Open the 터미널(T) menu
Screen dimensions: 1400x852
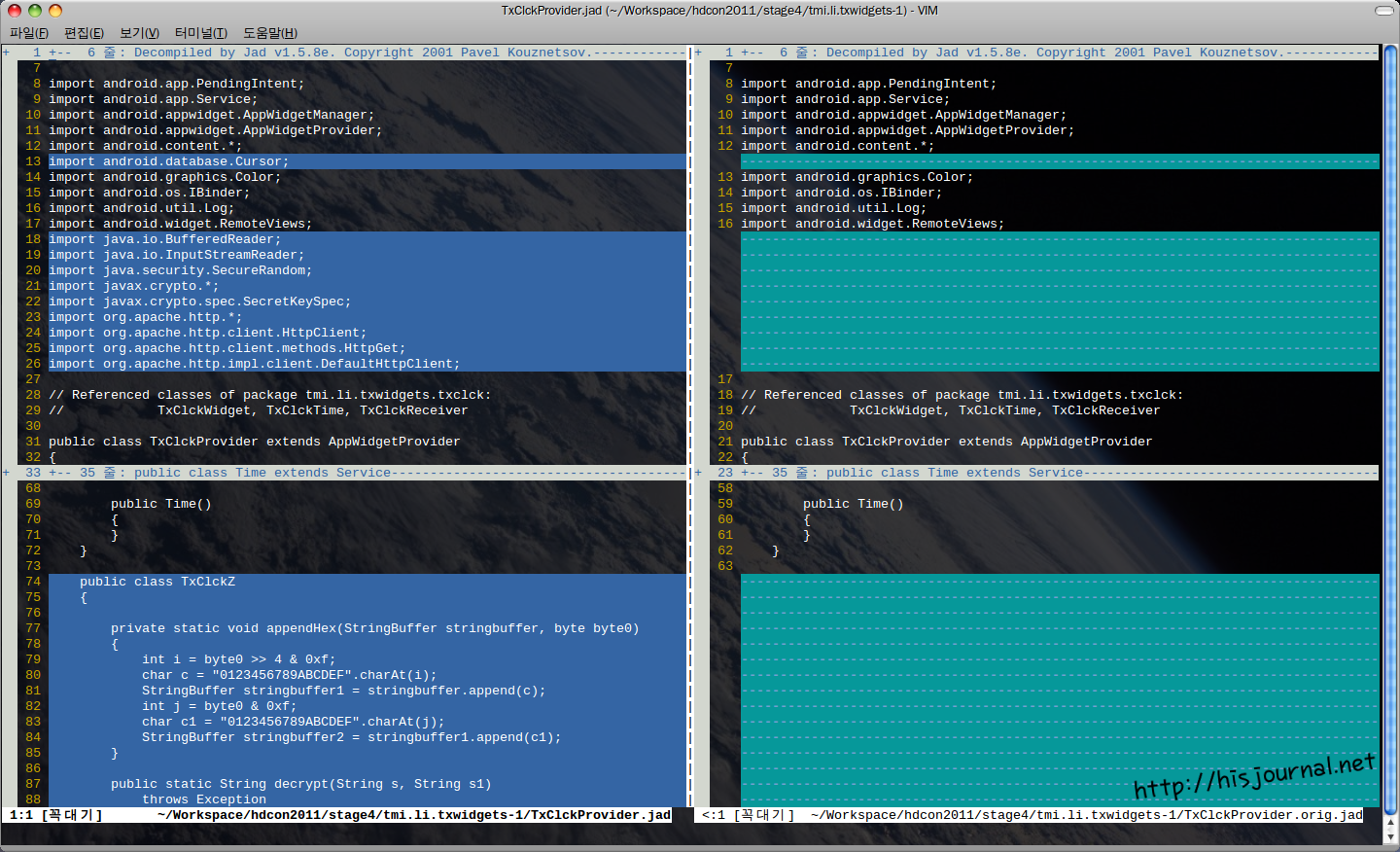point(201,33)
